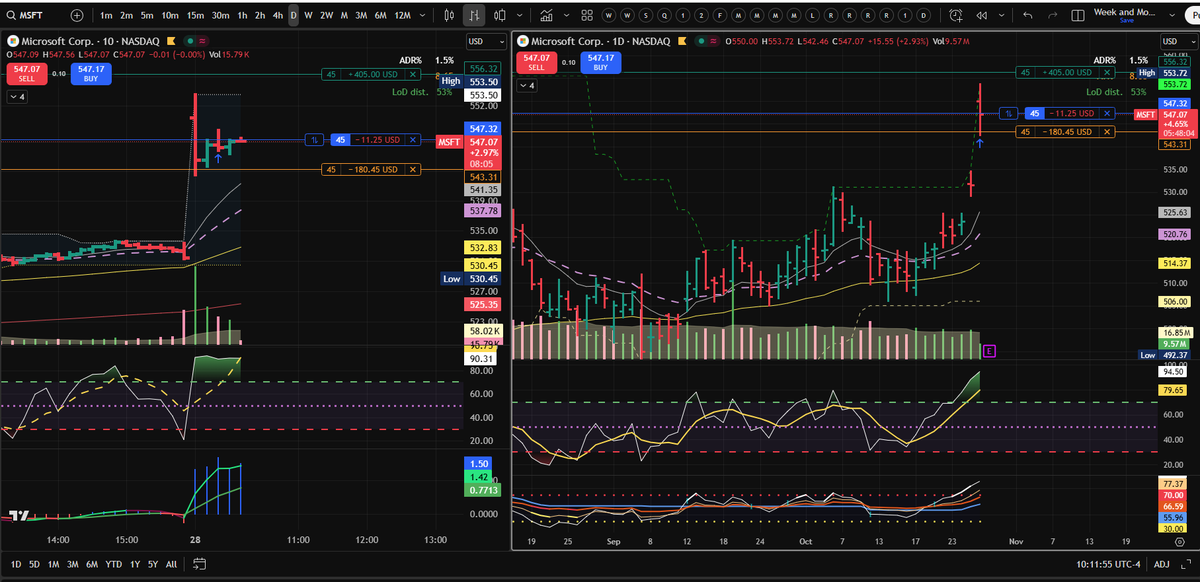
Task: Click the four-square indicator templates icon
Action: [587, 14]
